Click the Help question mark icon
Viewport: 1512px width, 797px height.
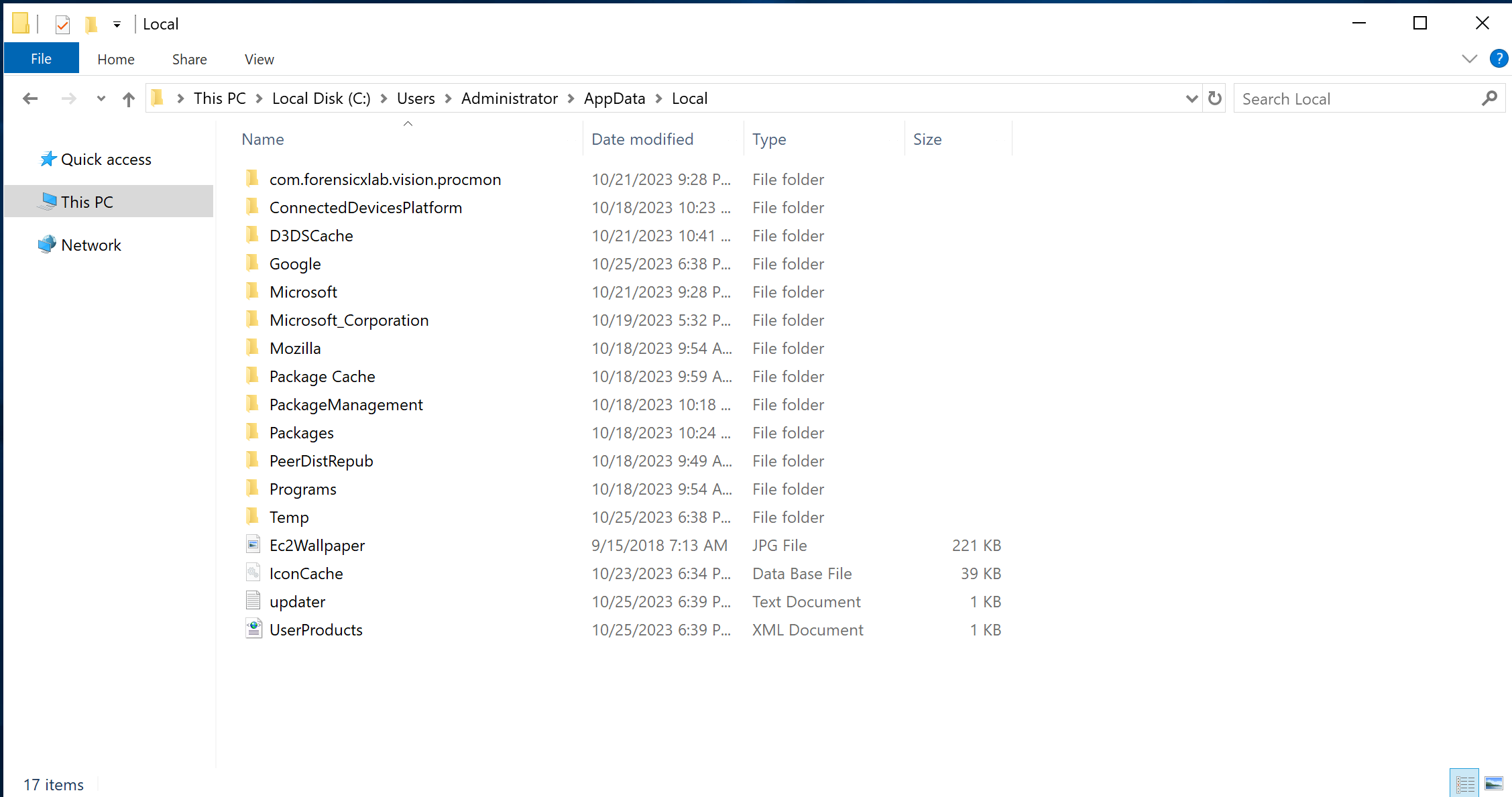click(x=1499, y=58)
